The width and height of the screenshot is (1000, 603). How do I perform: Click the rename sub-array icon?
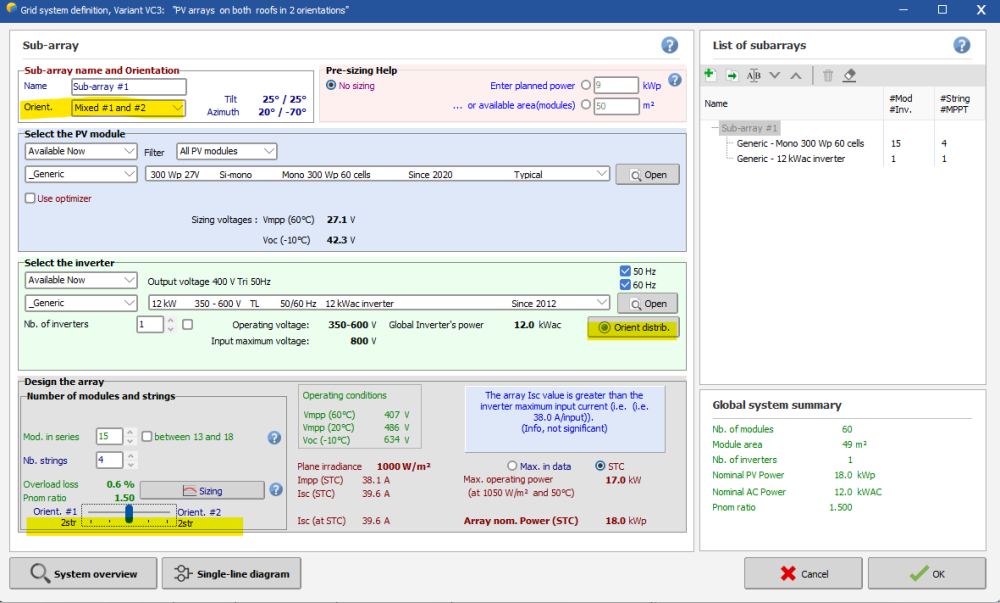pyautogui.click(x=754, y=75)
